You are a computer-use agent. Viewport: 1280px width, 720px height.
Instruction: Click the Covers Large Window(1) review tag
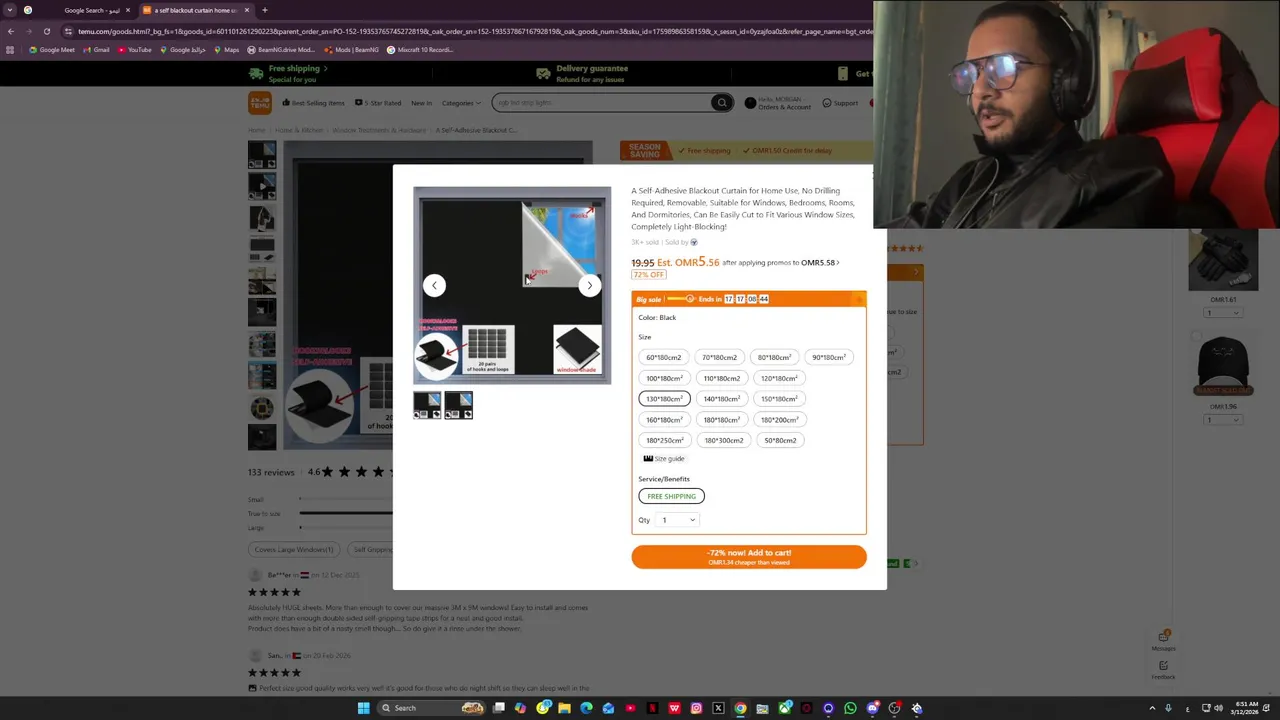tap(294, 549)
